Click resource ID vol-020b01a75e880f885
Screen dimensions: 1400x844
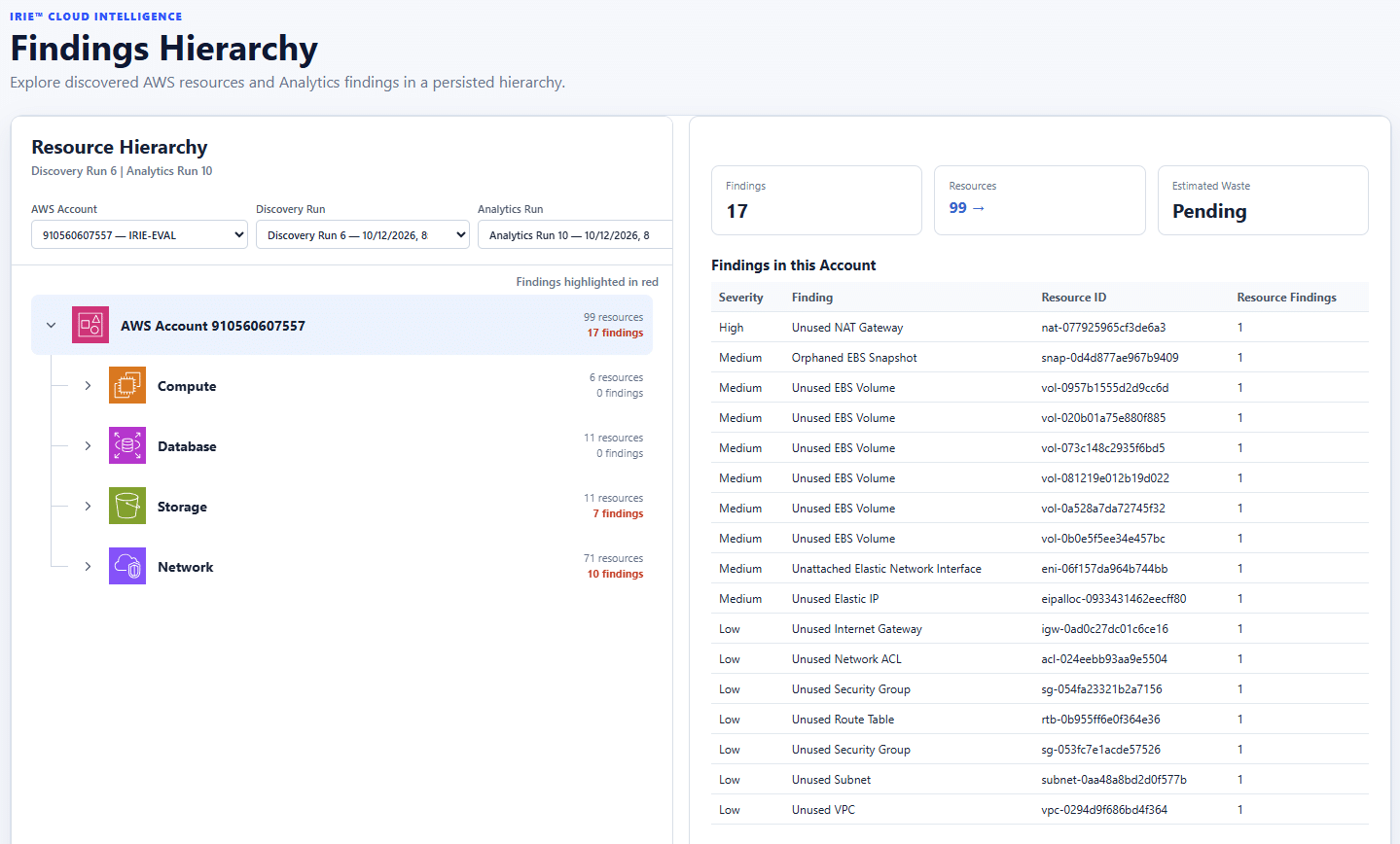click(x=1103, y=418)
